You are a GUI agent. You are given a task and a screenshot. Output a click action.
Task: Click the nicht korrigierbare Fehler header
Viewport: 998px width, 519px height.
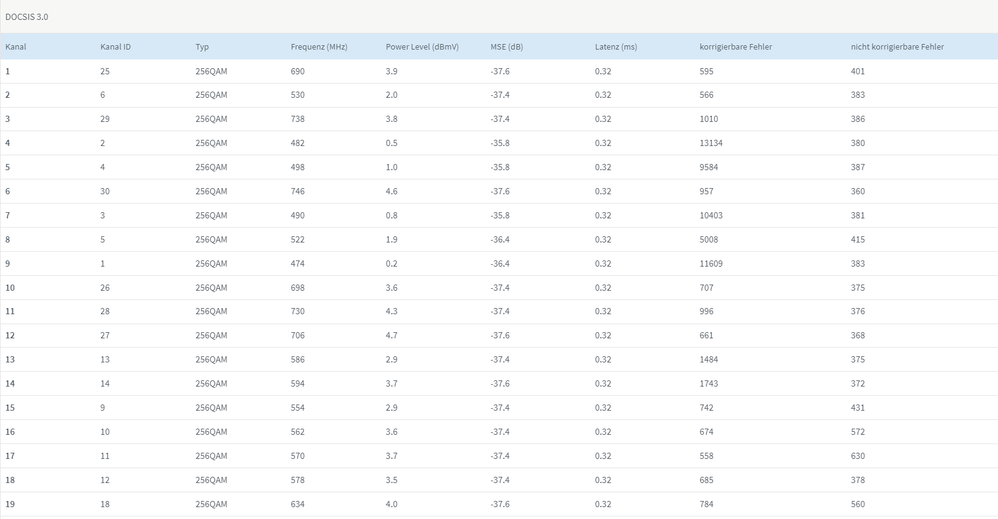click(897, 47)
